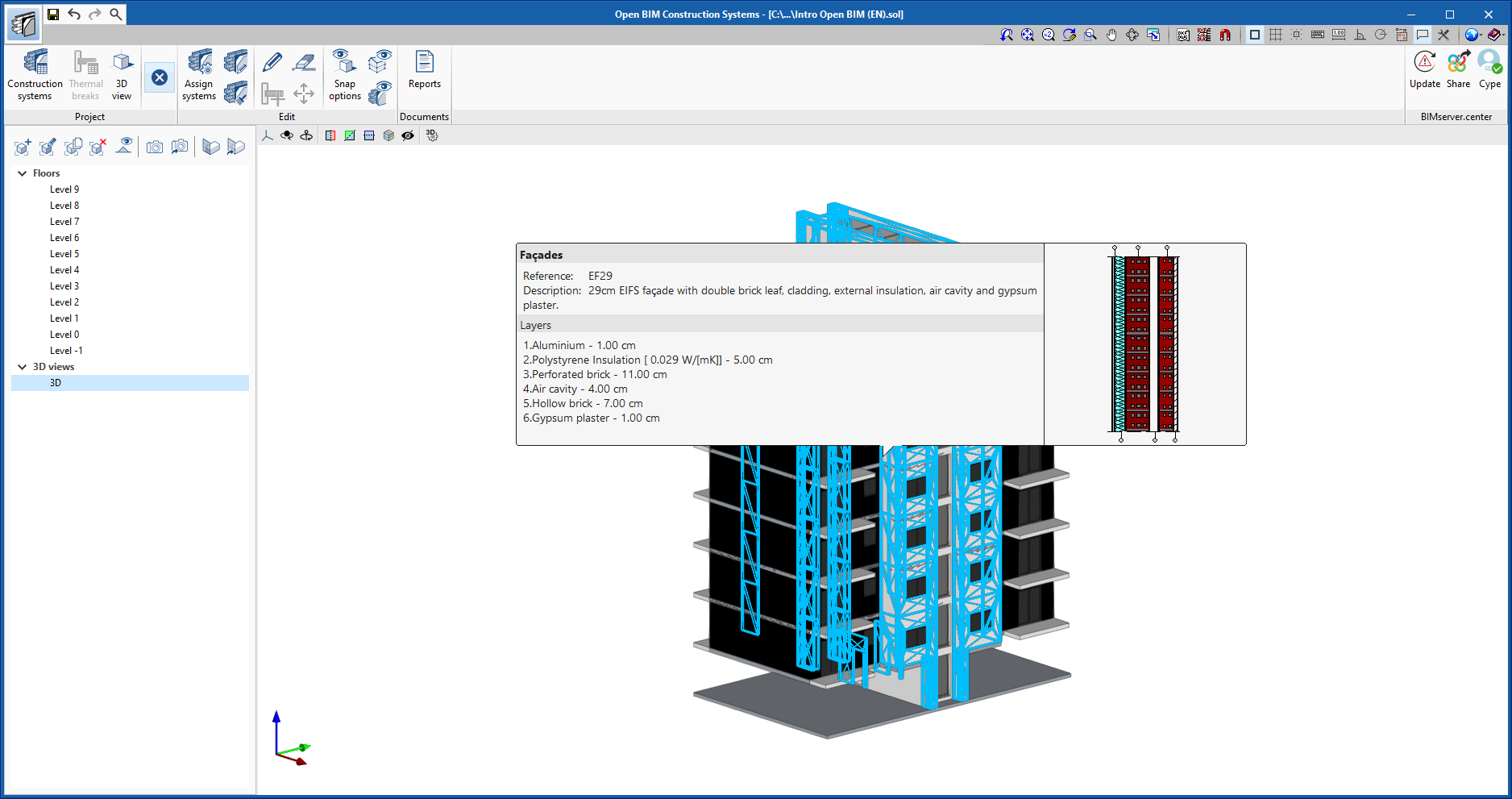This screenshot has width=1512, height=799.
Task: Open the Cype account icon
Action: 1489,69
